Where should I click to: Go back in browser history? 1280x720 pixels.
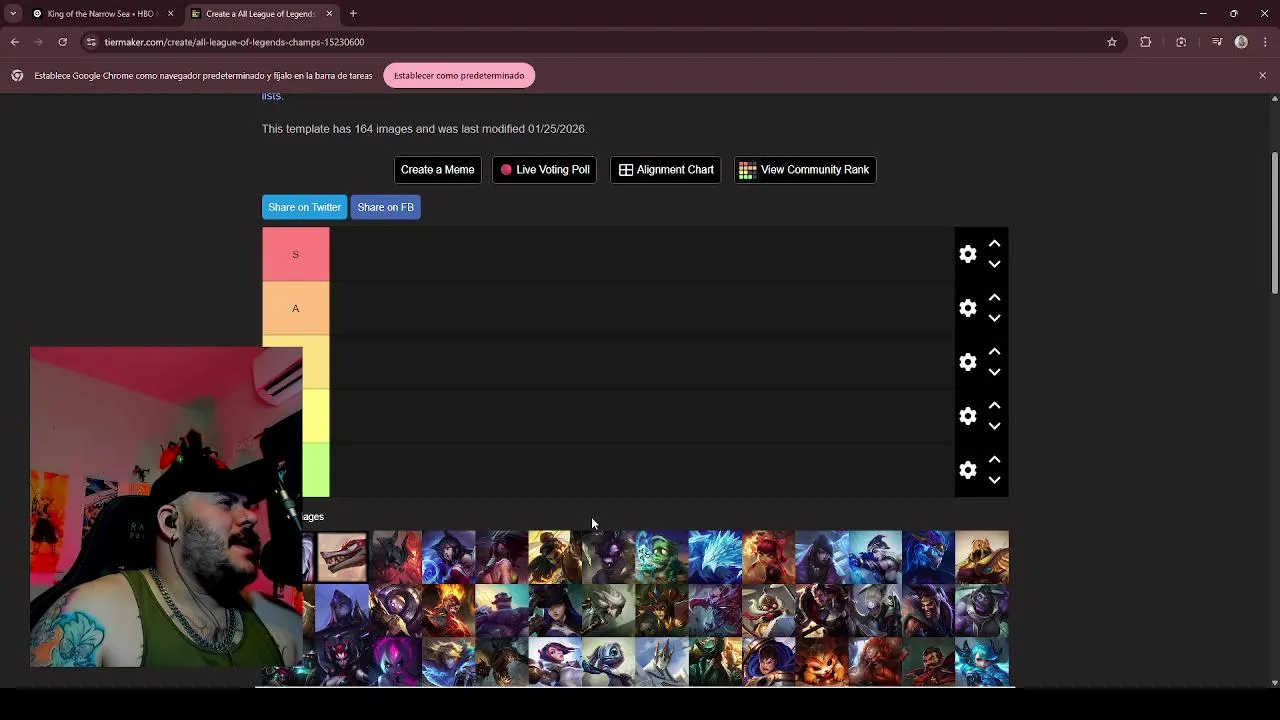pos(15,42)
